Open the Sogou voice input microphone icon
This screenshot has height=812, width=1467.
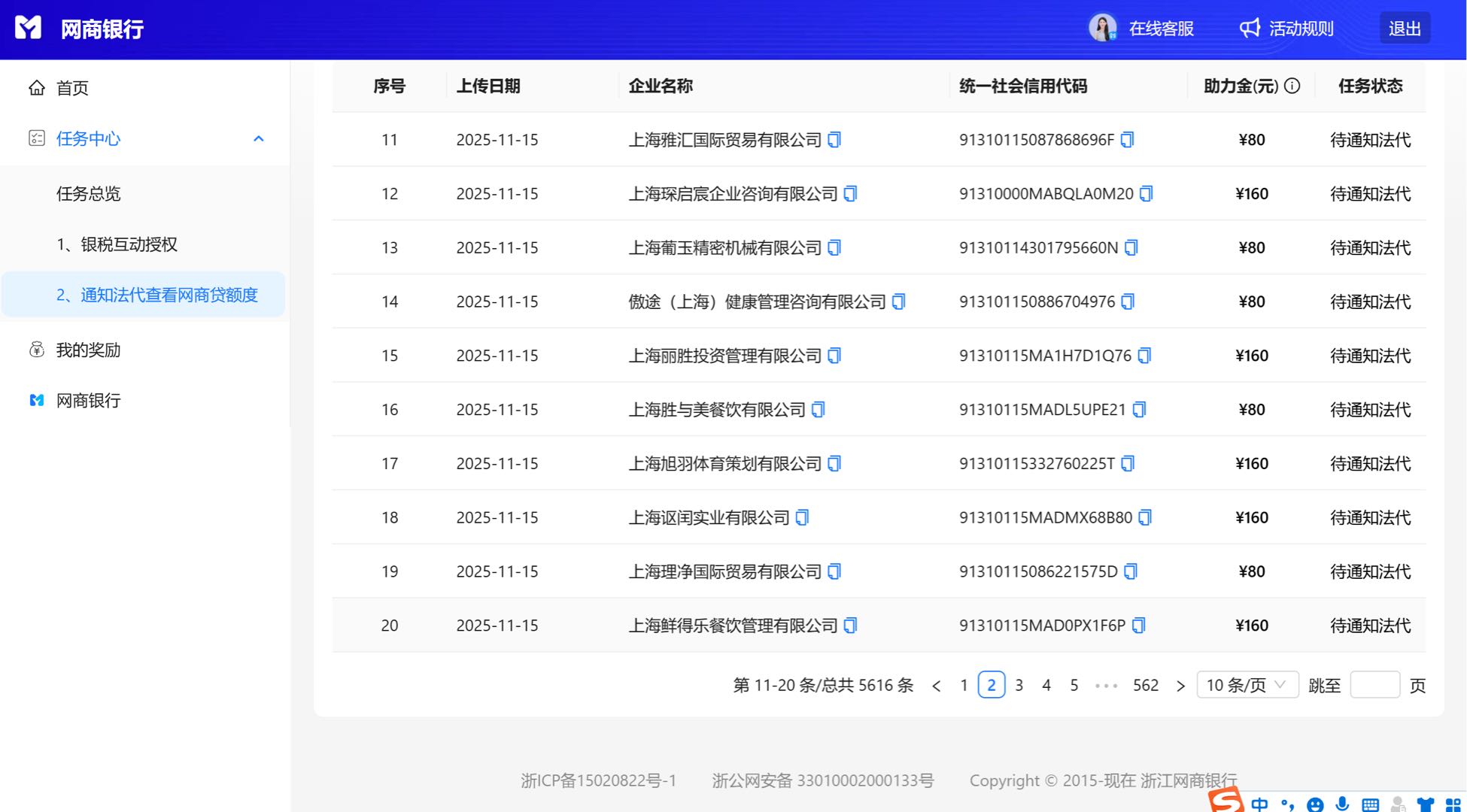[x=1344, y=804]
